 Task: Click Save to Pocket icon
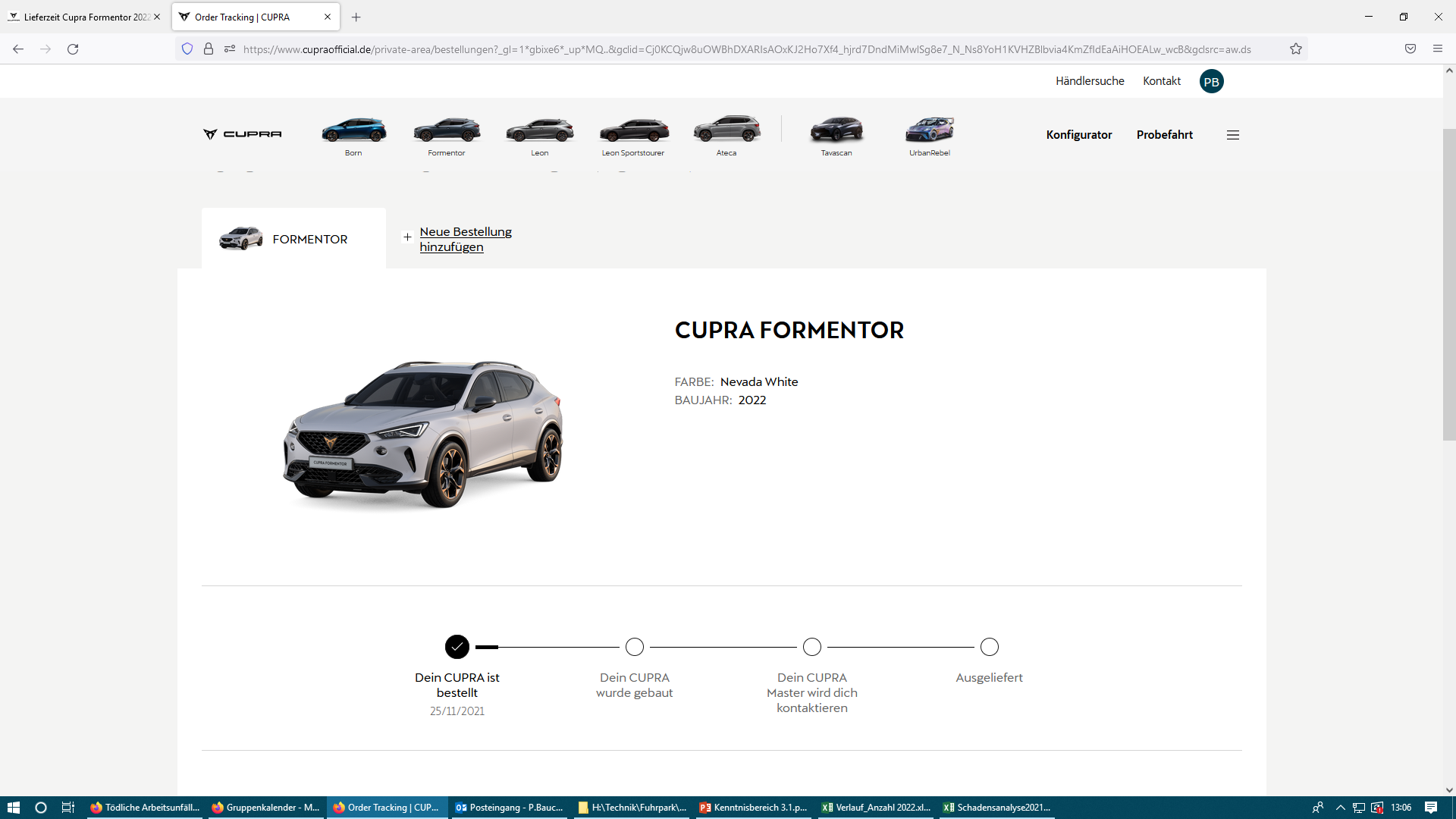(1410, 49)
